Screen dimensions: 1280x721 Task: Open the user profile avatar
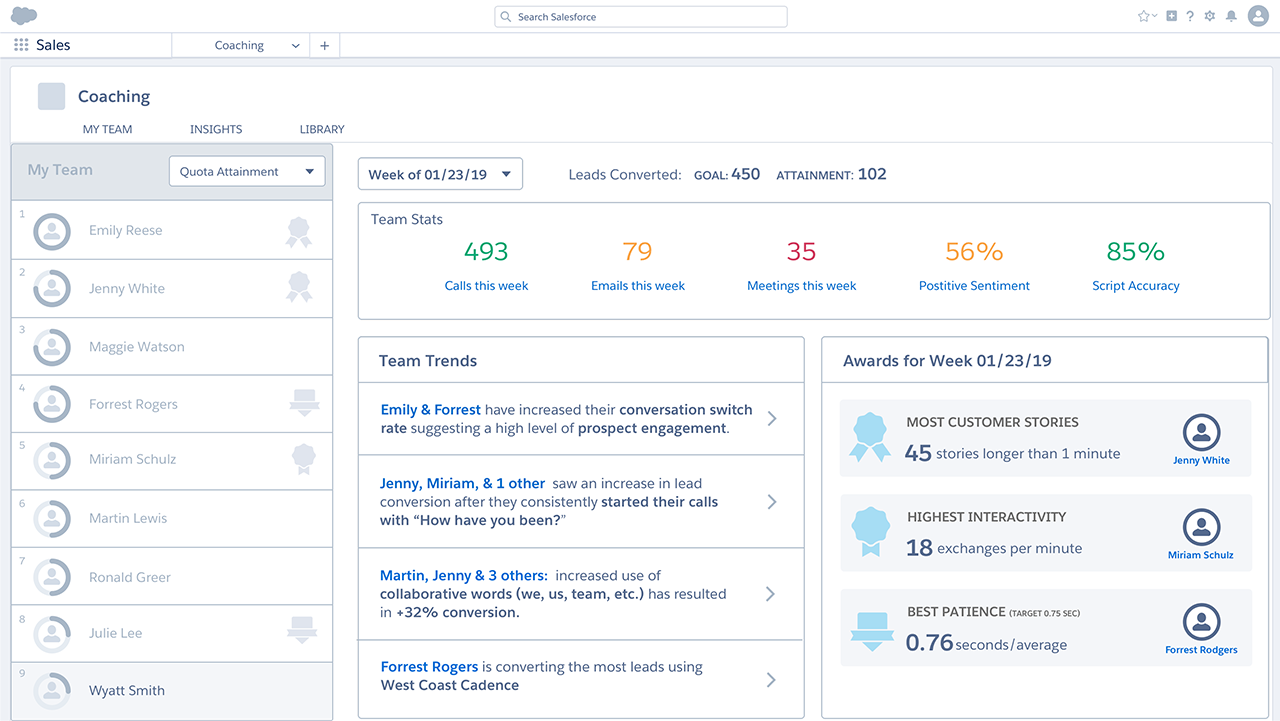[x=1258, y=16]
